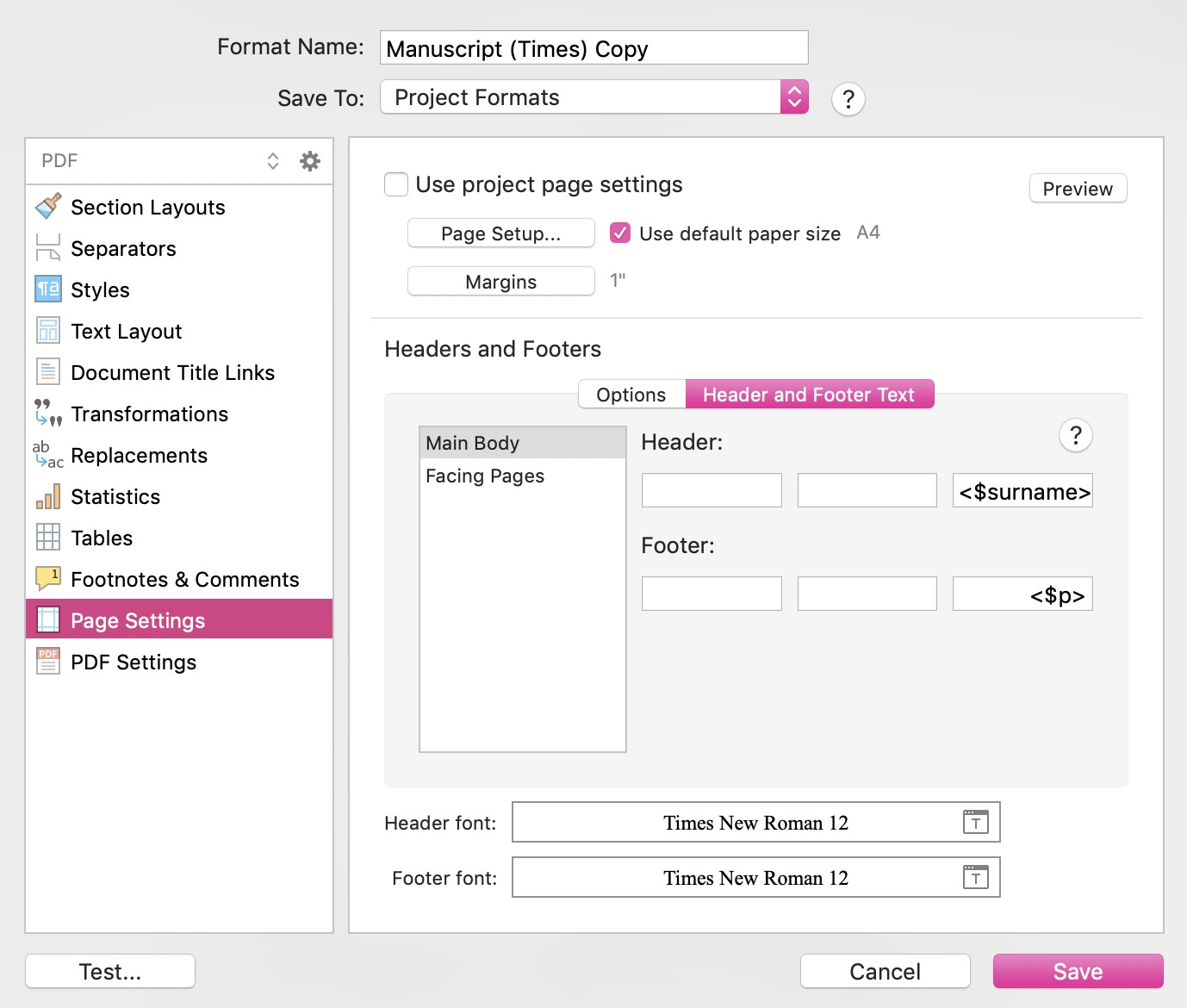Viewport: 1187px width, 1008px height.
Task: Click the Page Setup... button
Action: (x=500, y=233)
